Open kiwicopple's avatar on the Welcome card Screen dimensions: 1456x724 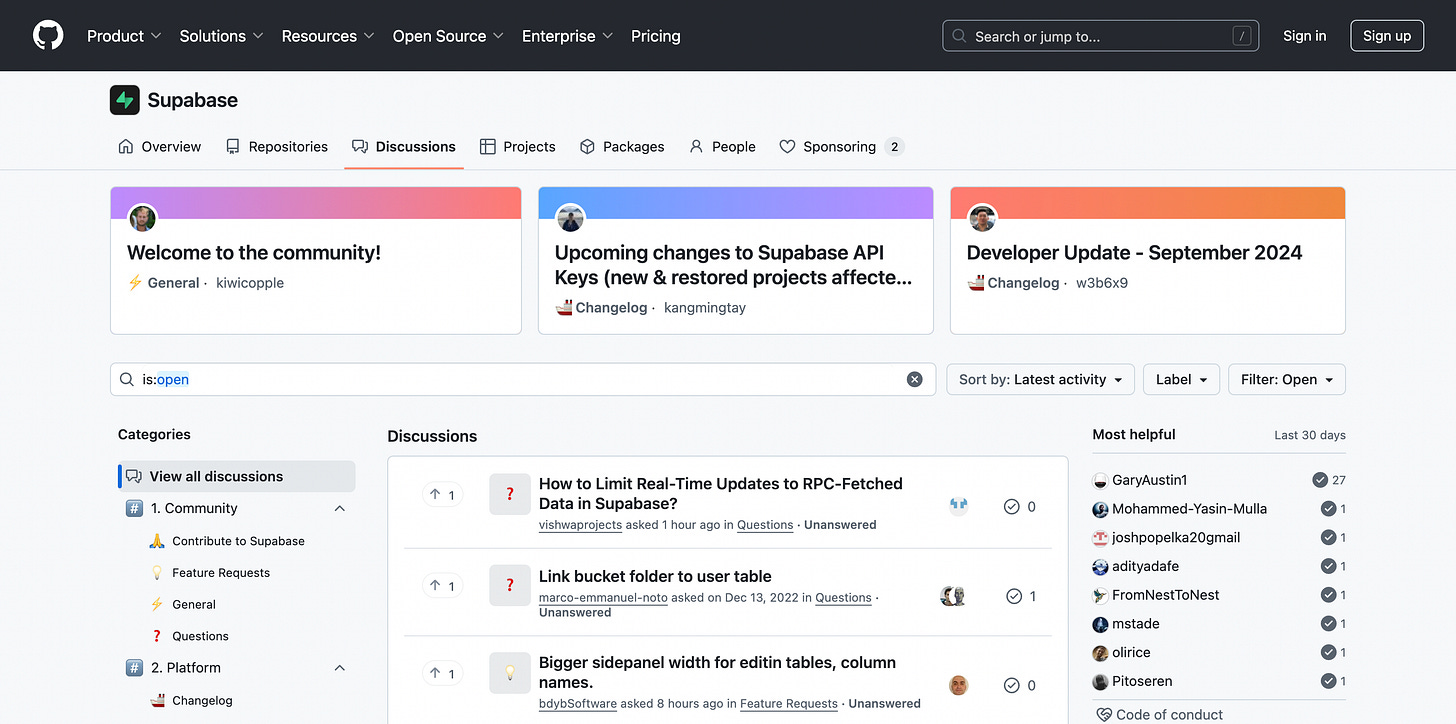(x=143, y=218)
